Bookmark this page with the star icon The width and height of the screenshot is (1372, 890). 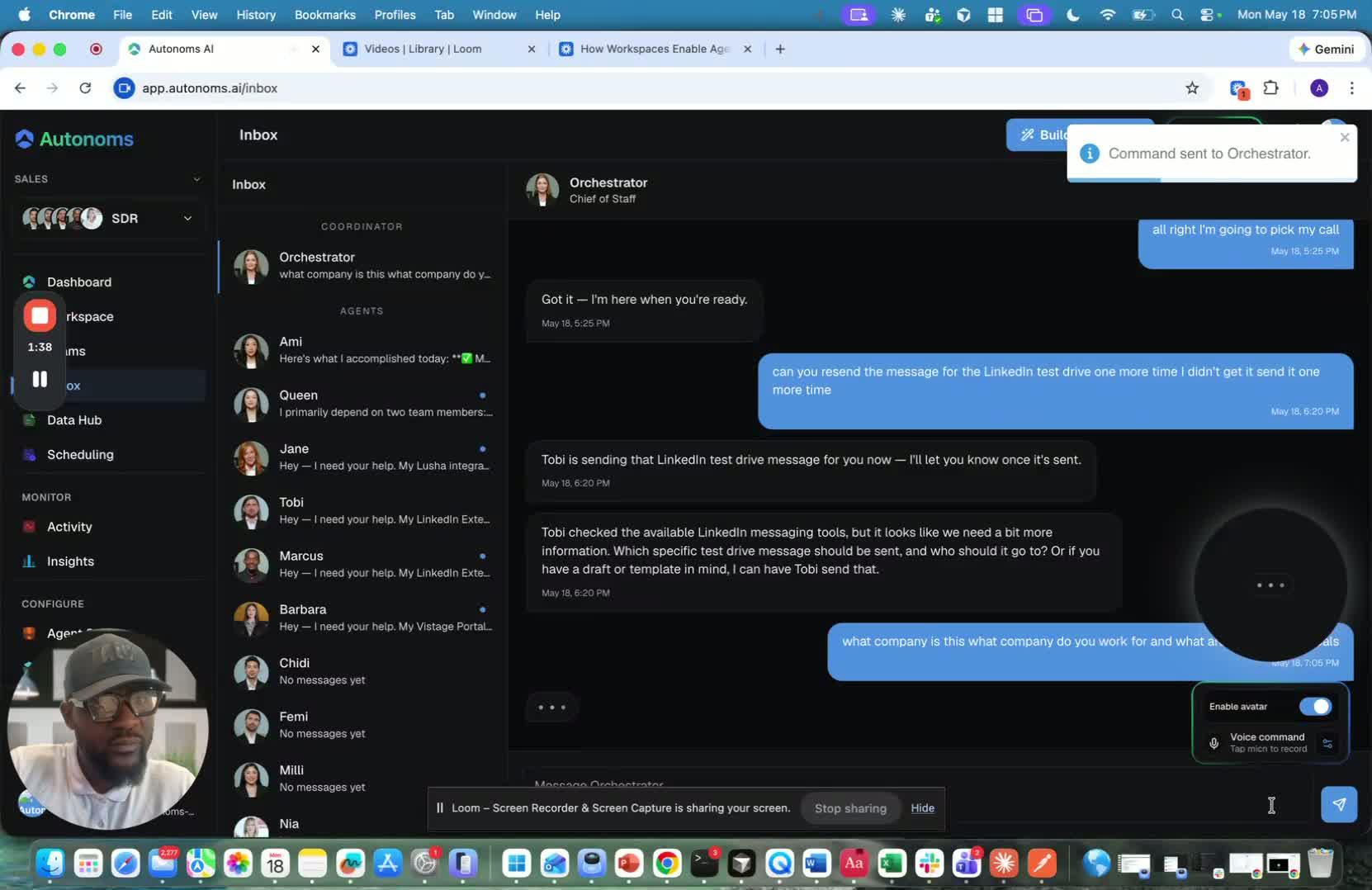pos(1192,88)
